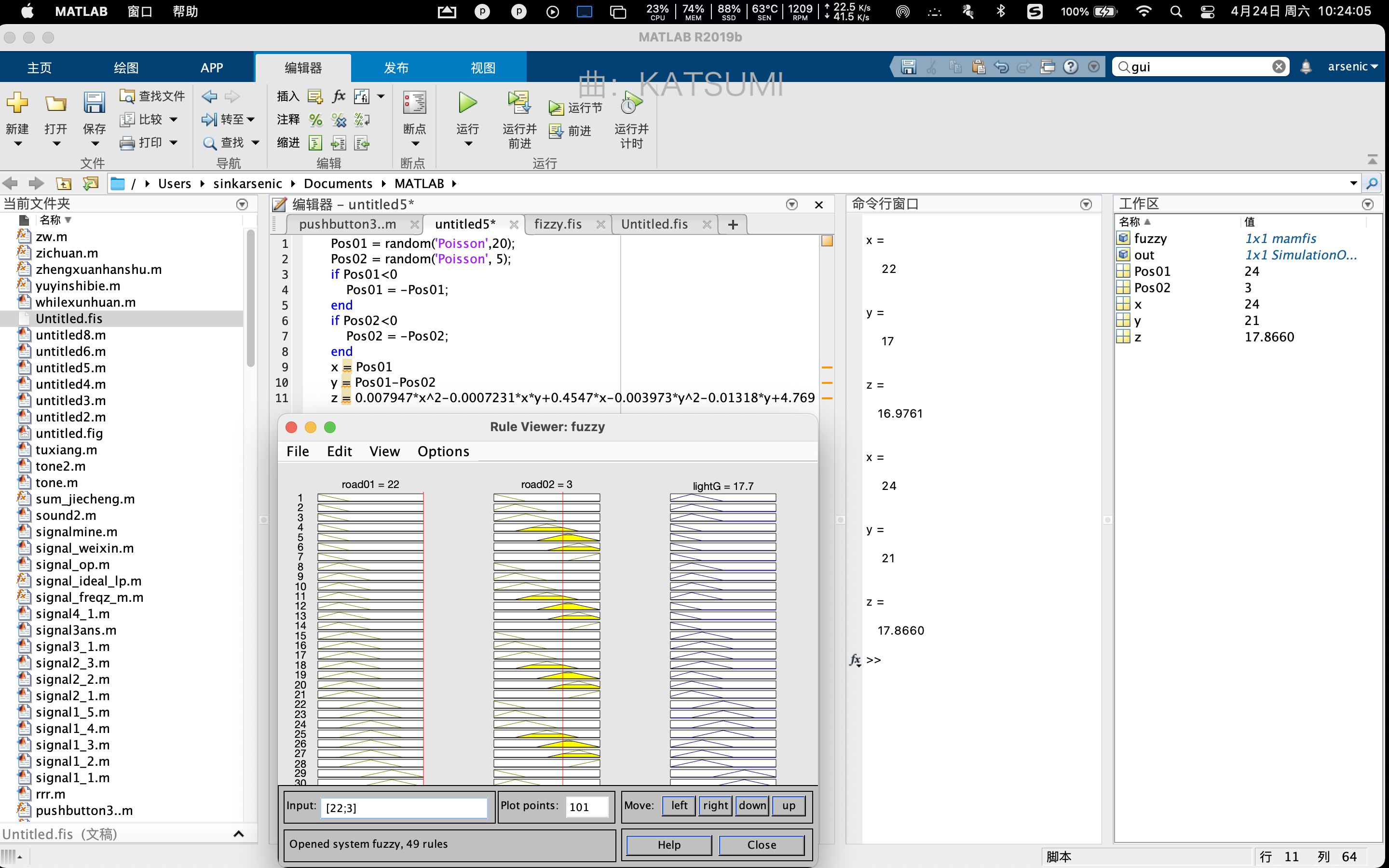Click the Run and Time (运行并计时) icon
The image size is (1389, 868).
point(631,103)
